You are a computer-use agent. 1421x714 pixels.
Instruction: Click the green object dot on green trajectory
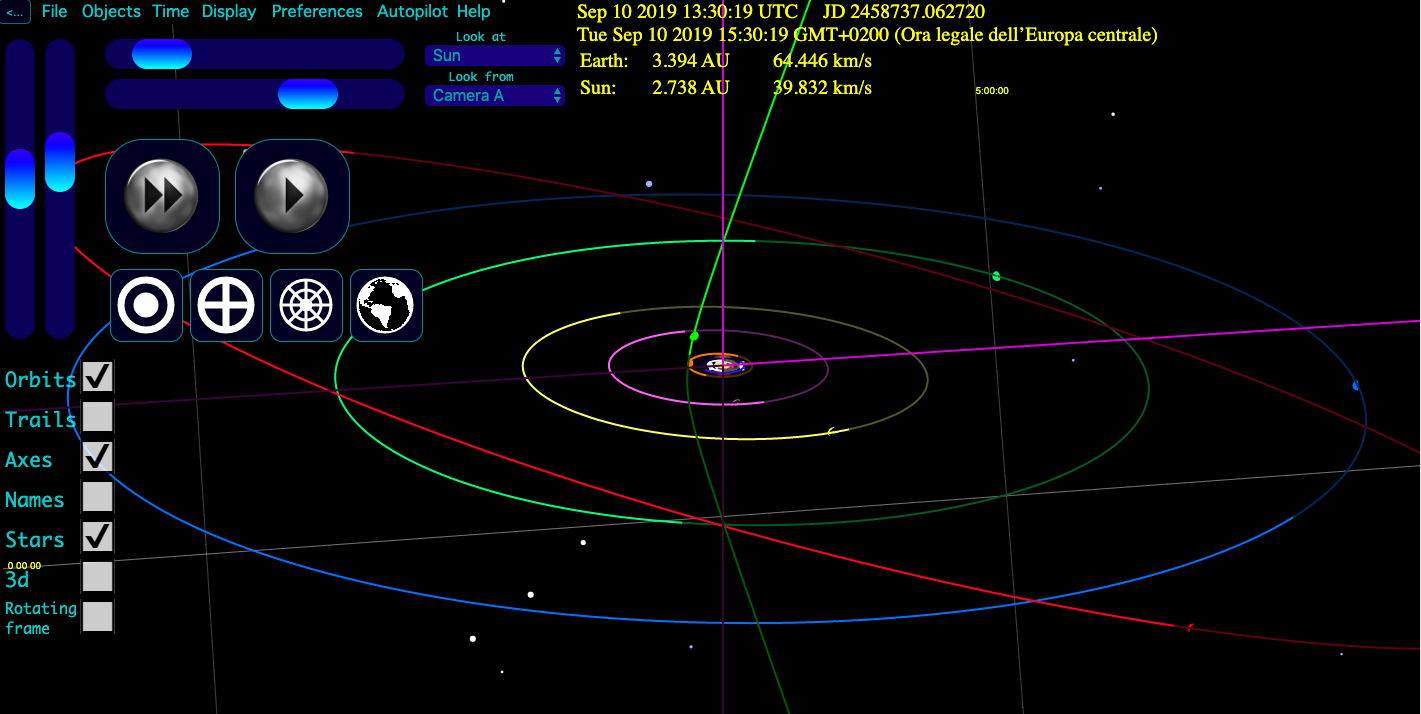[694, 336]
